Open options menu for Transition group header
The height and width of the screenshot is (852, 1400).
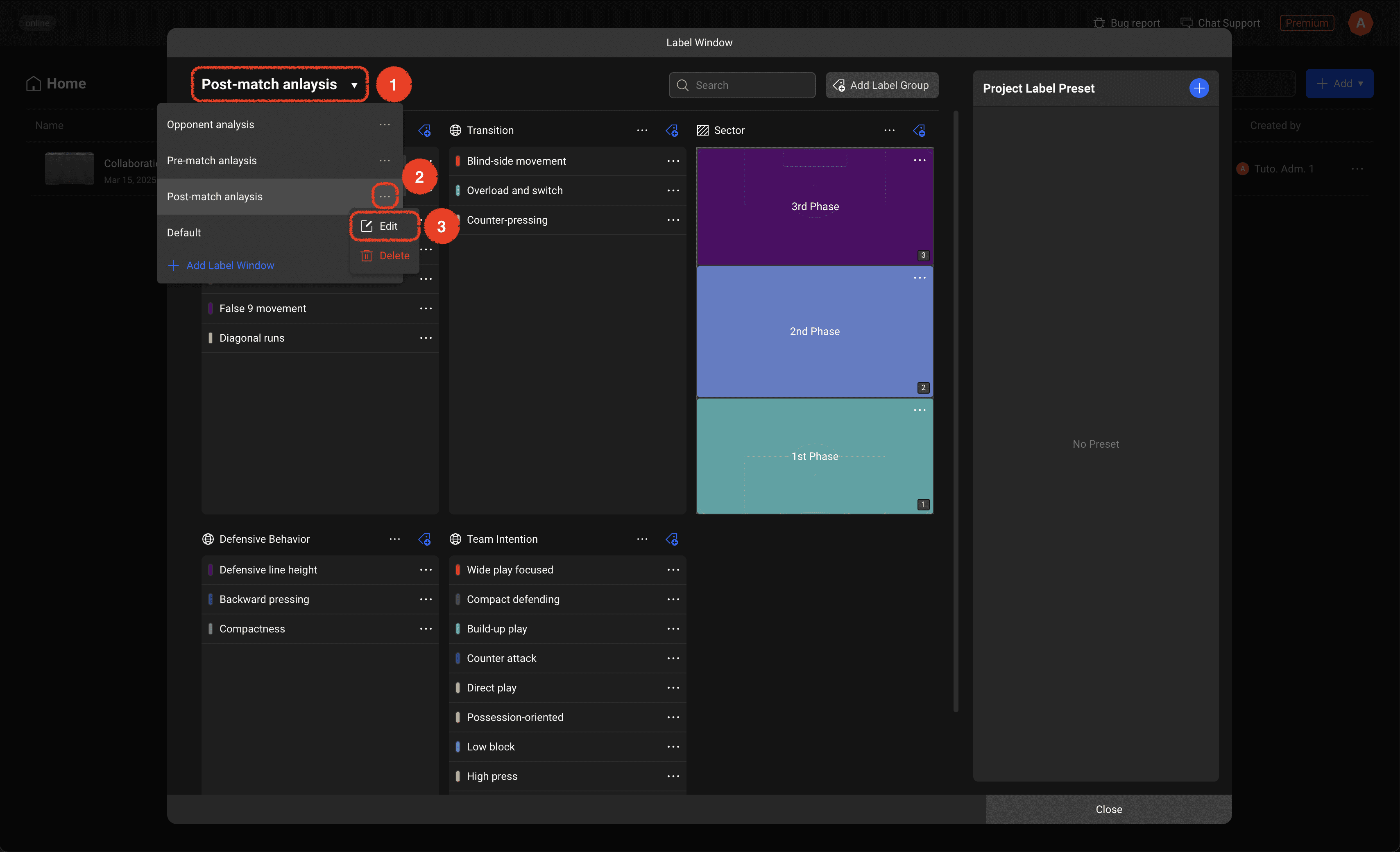coord(642,130)
